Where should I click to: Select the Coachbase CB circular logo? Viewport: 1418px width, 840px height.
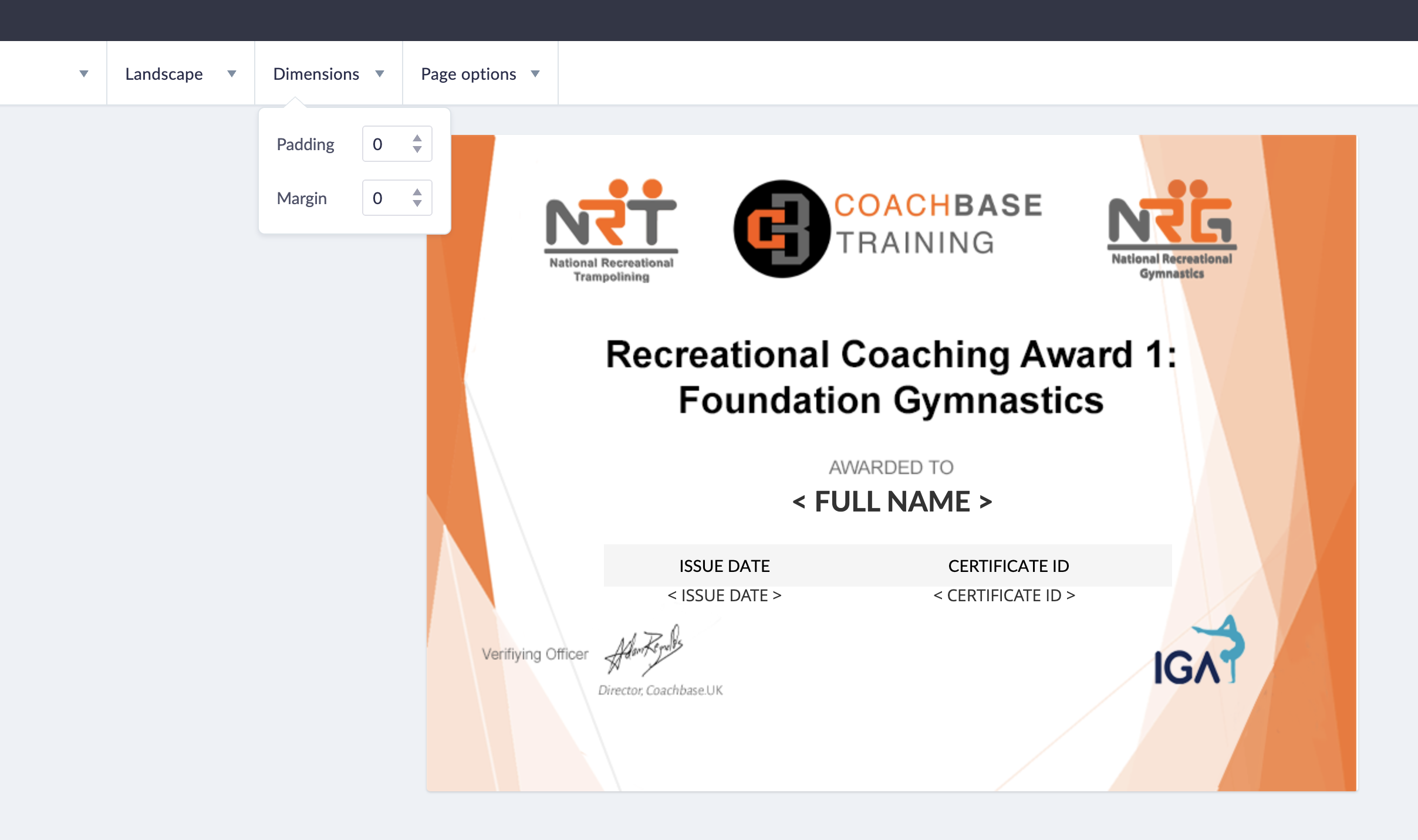tap(781, 229)
